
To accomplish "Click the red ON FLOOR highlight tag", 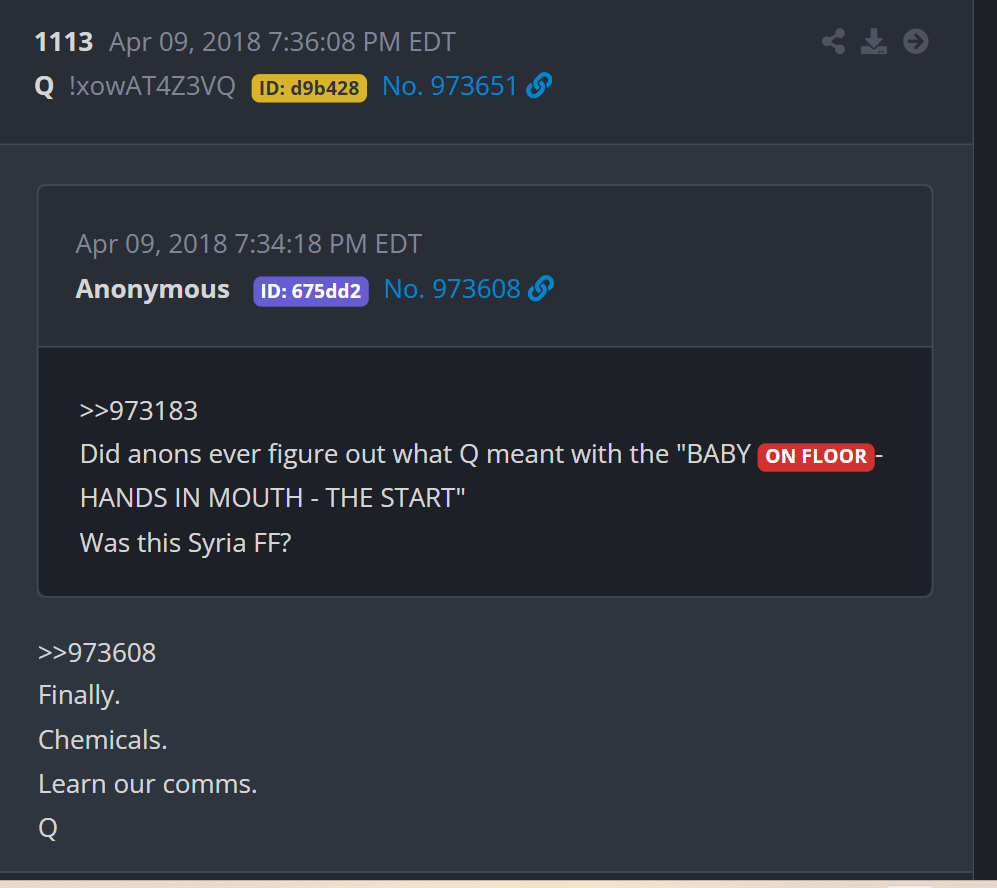I will pyautogui.click(x=816, y=456).
